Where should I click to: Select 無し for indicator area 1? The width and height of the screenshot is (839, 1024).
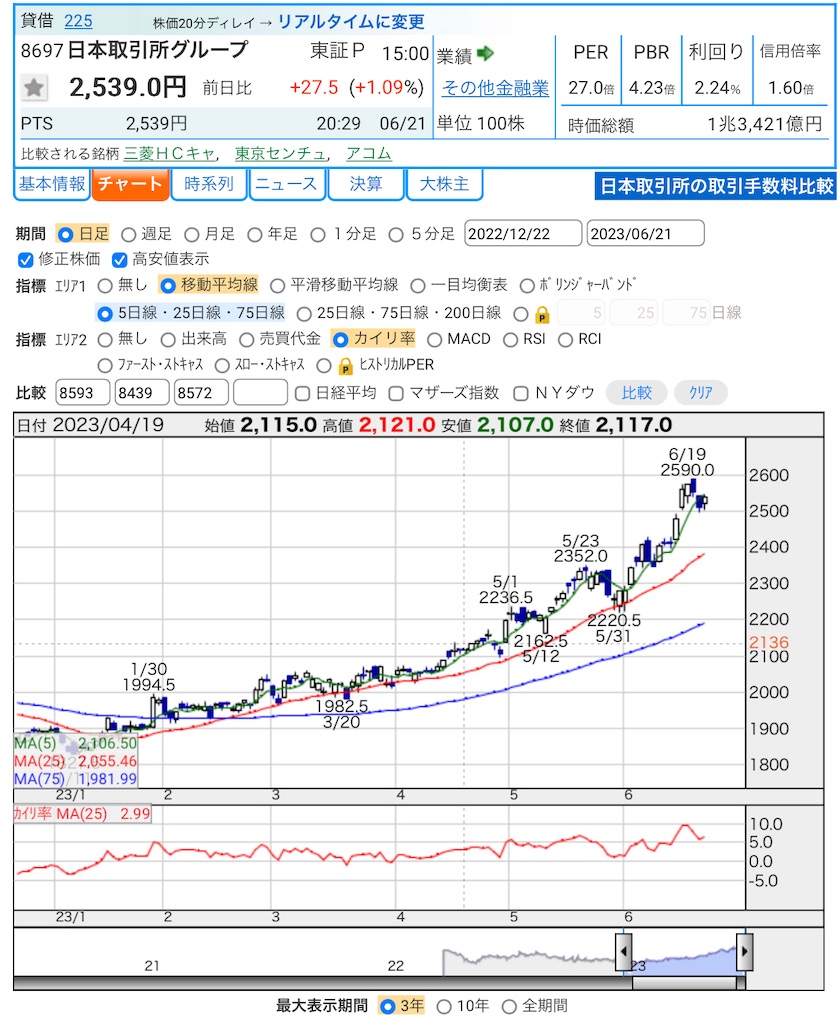[105, 285]
